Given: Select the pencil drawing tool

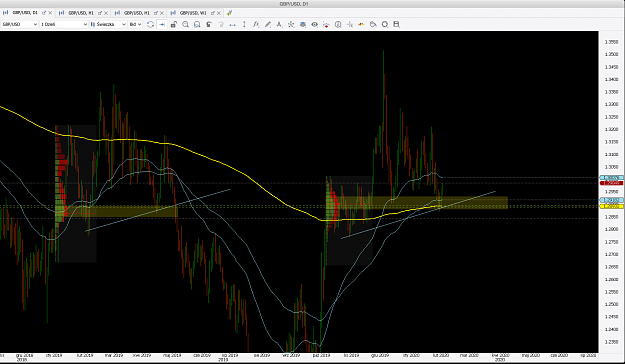Looking at the screenshot, I should pyautogui.click(x=267, y=24).
